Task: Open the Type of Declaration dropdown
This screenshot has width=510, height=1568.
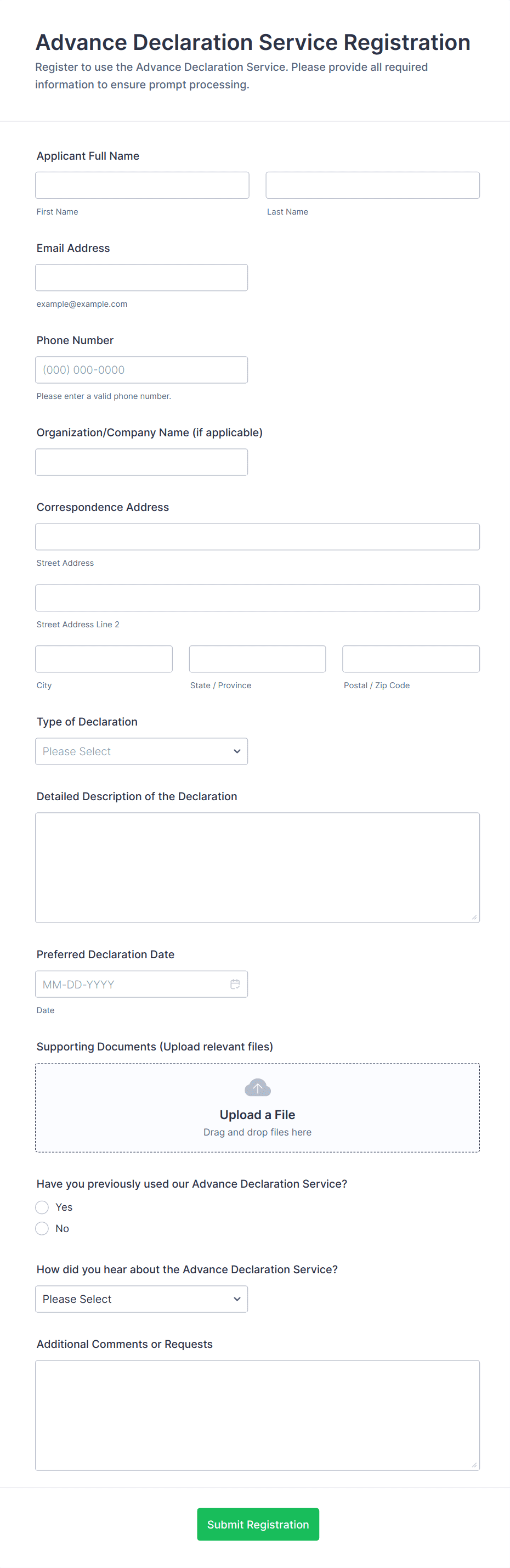Action: click(141, 751)
